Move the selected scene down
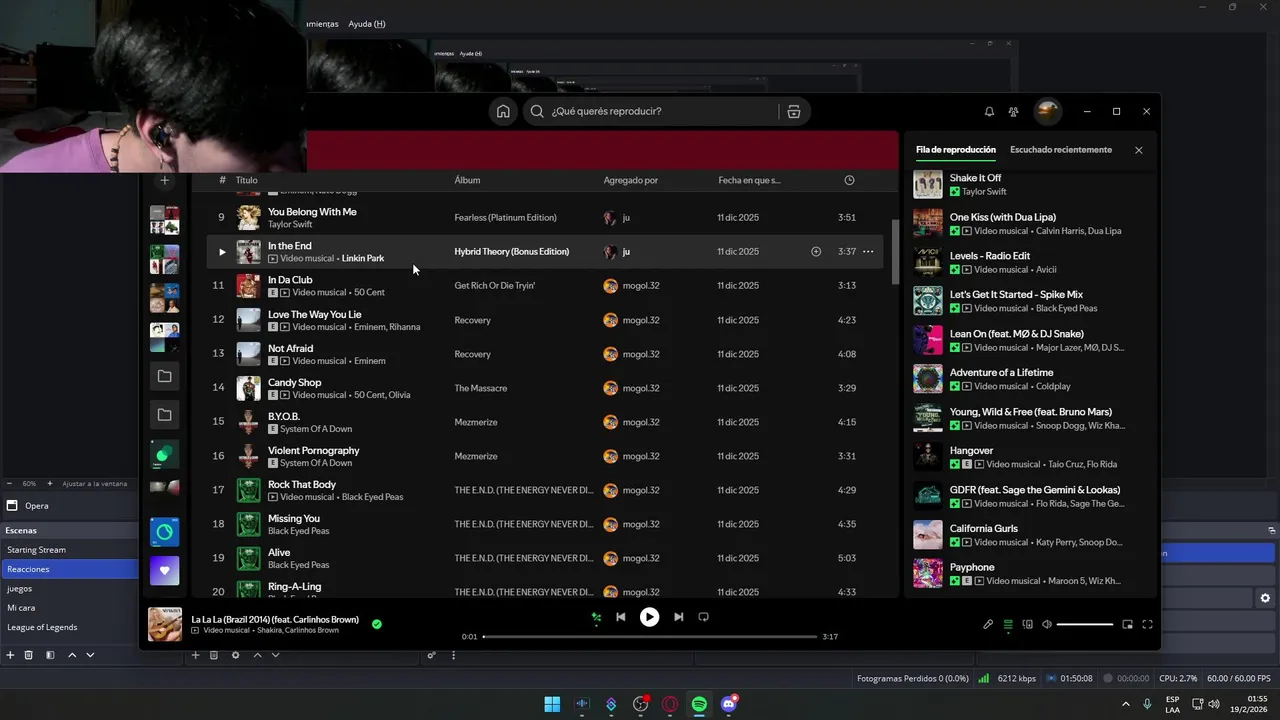Screen dimensions: 1280x720 (x=90, y=655)
